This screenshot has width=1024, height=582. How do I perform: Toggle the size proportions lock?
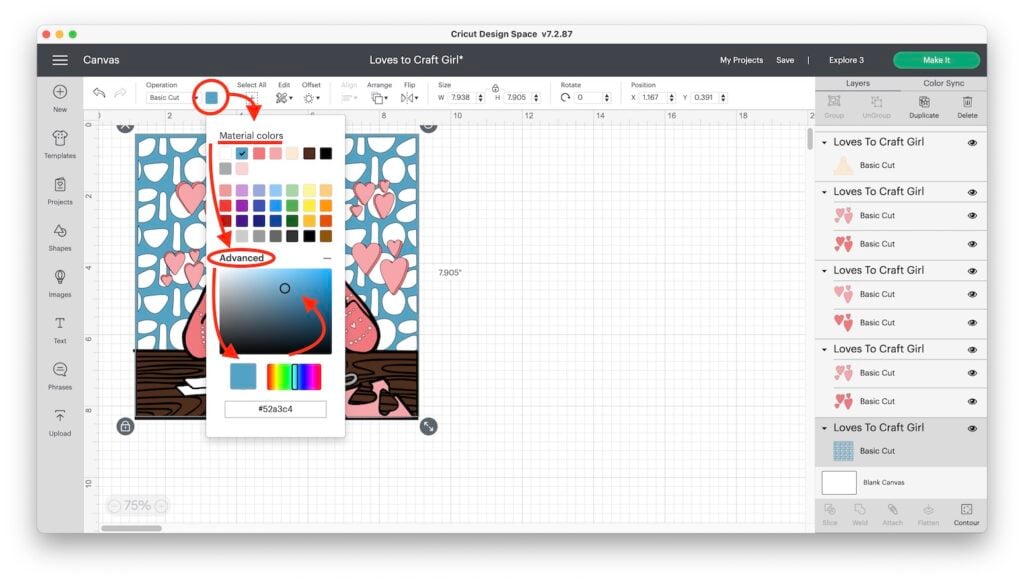click(x=495, y=88)
